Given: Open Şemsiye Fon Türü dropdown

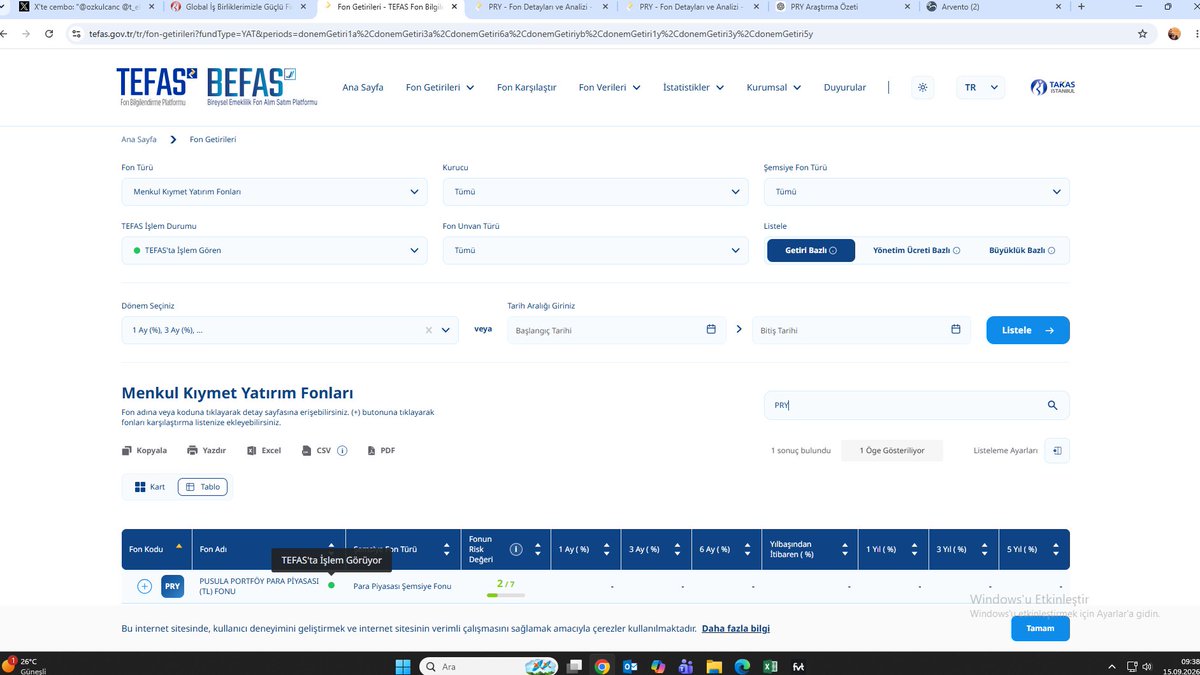Looking at the screenshot, I should (916, 191).
